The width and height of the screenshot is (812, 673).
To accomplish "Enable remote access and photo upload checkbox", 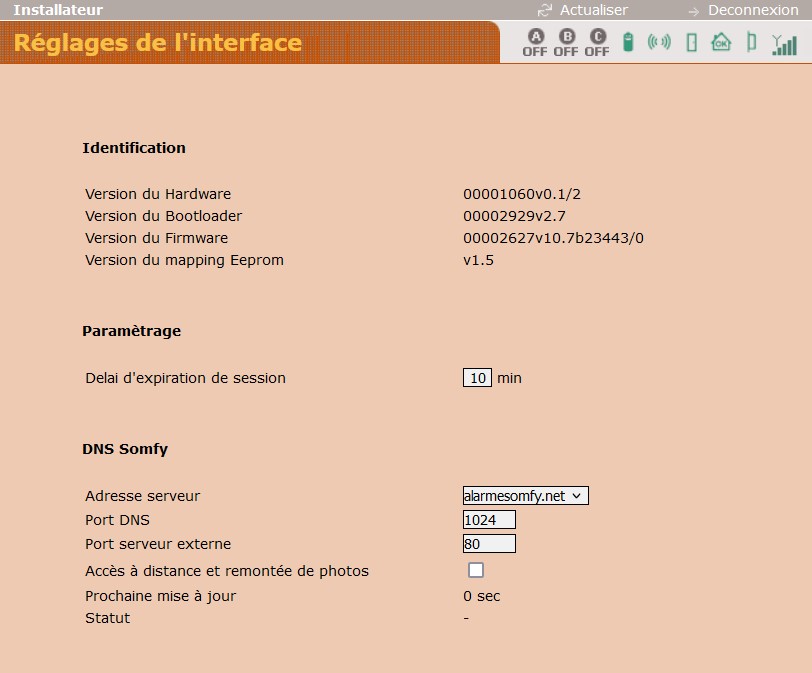I will pos(476,570).
